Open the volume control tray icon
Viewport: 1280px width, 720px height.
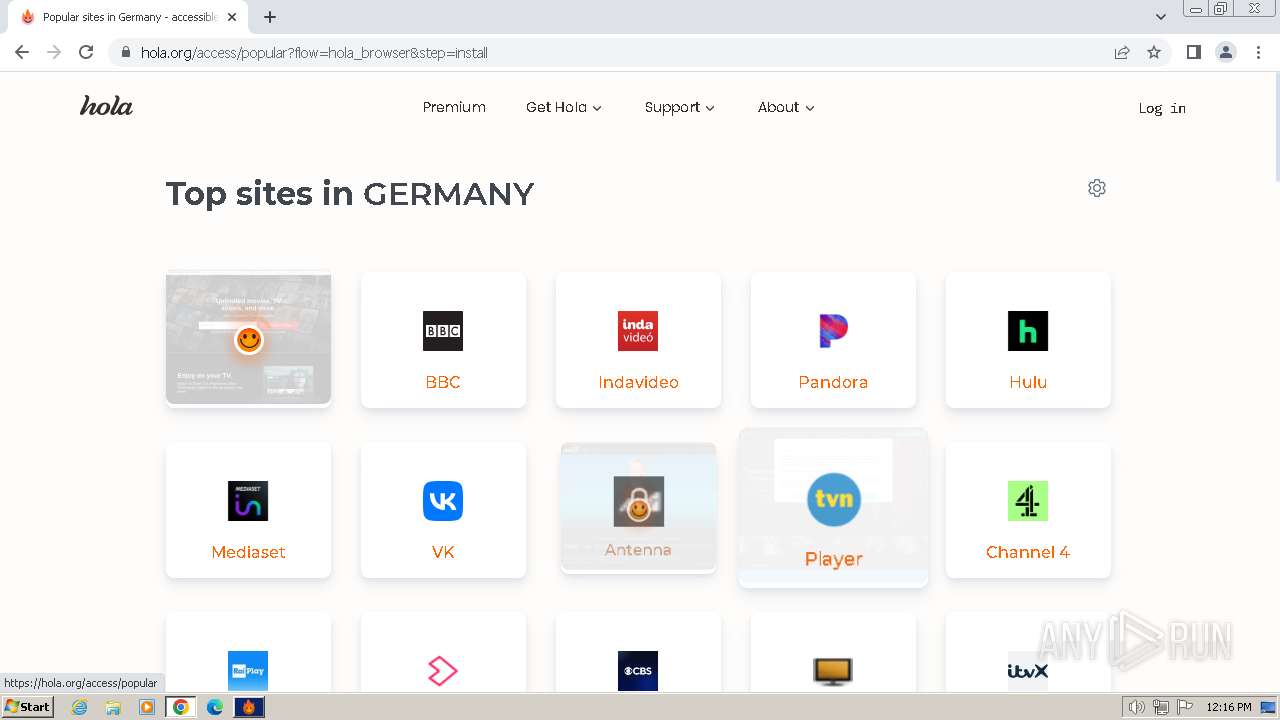coord(1136,707)
